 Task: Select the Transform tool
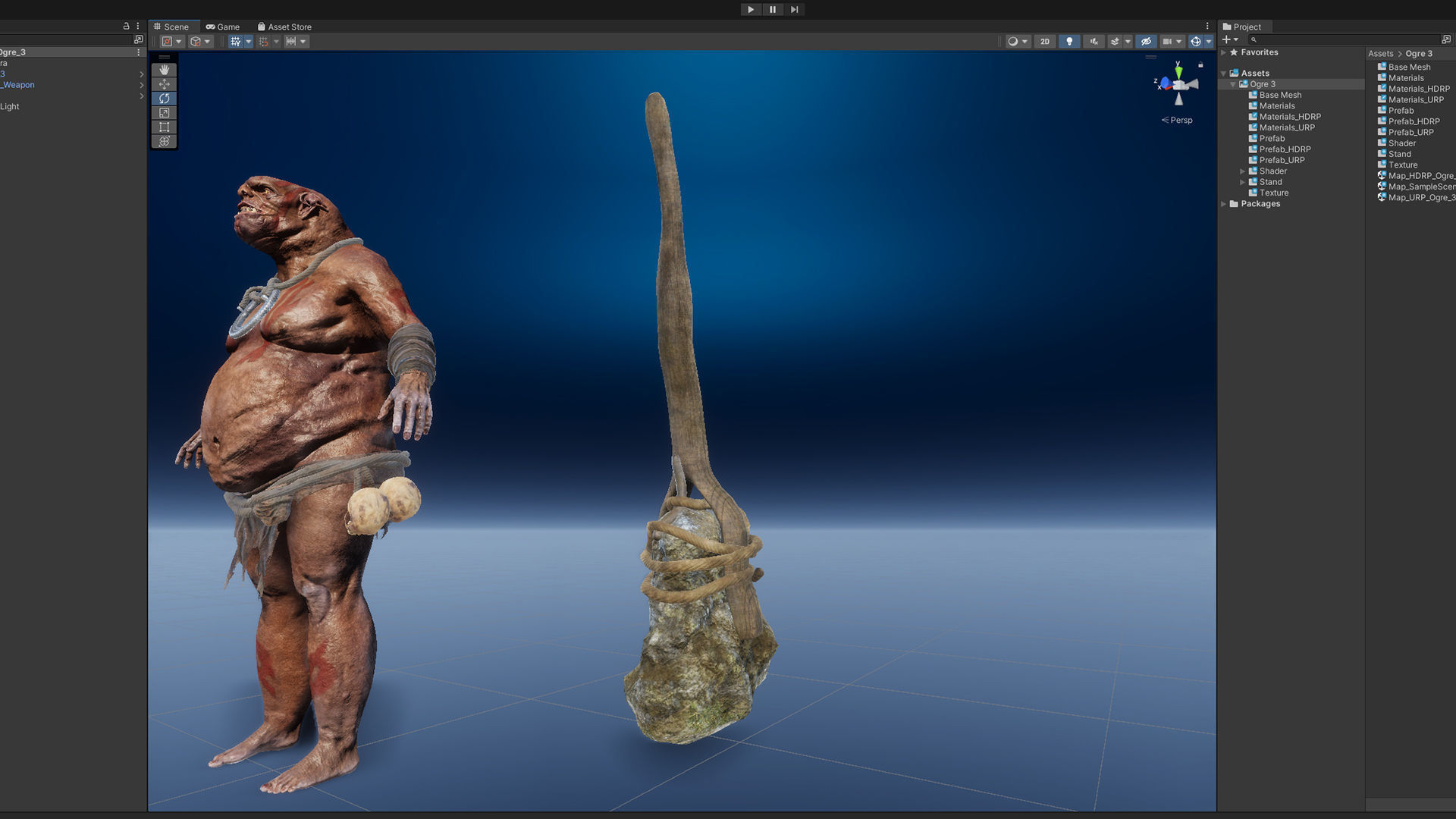[164, 142]
